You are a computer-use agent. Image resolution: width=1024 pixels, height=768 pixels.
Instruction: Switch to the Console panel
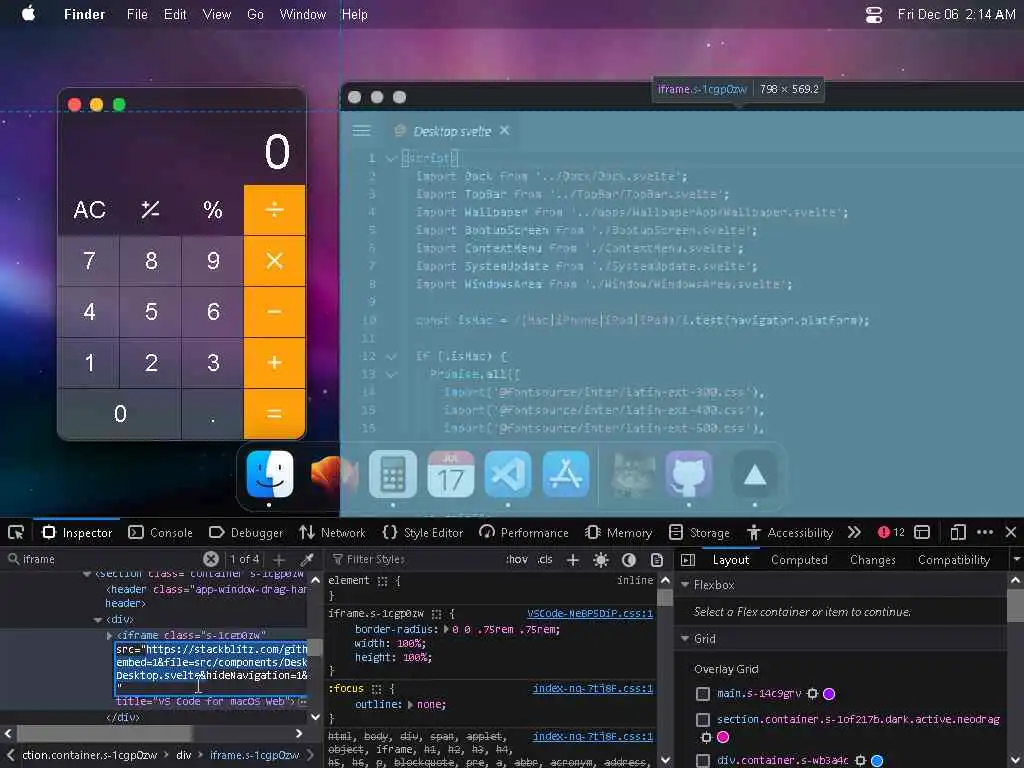[x=161, y=532]
